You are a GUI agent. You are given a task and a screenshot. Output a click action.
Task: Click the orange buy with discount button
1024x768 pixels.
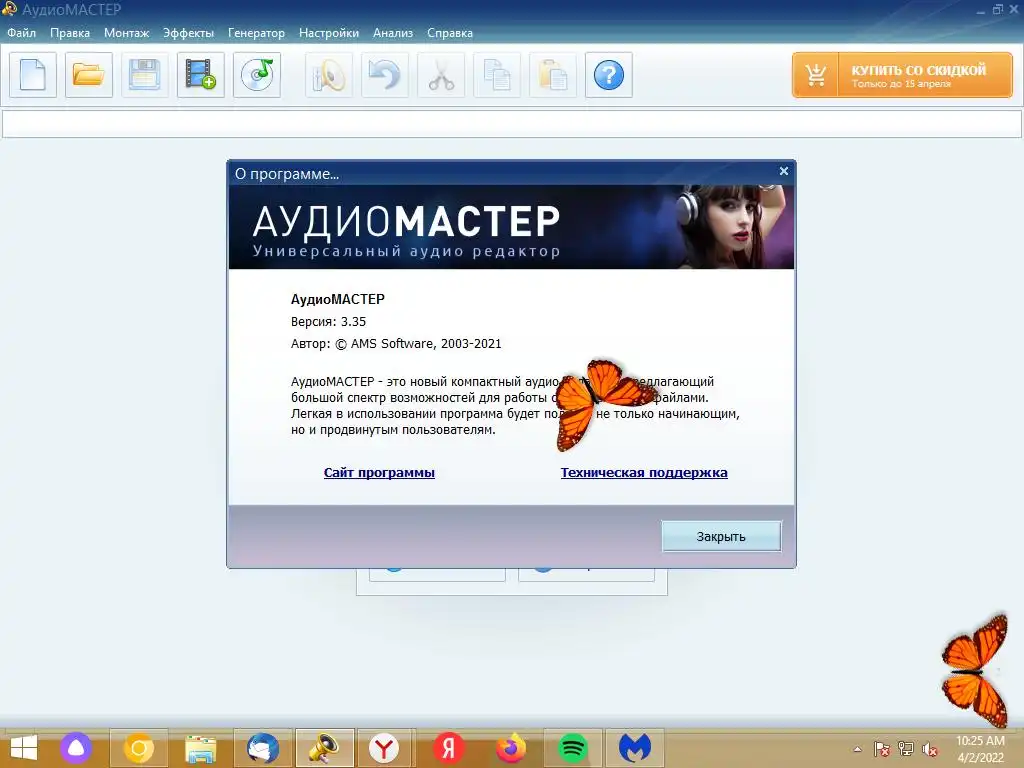point(902,75)
